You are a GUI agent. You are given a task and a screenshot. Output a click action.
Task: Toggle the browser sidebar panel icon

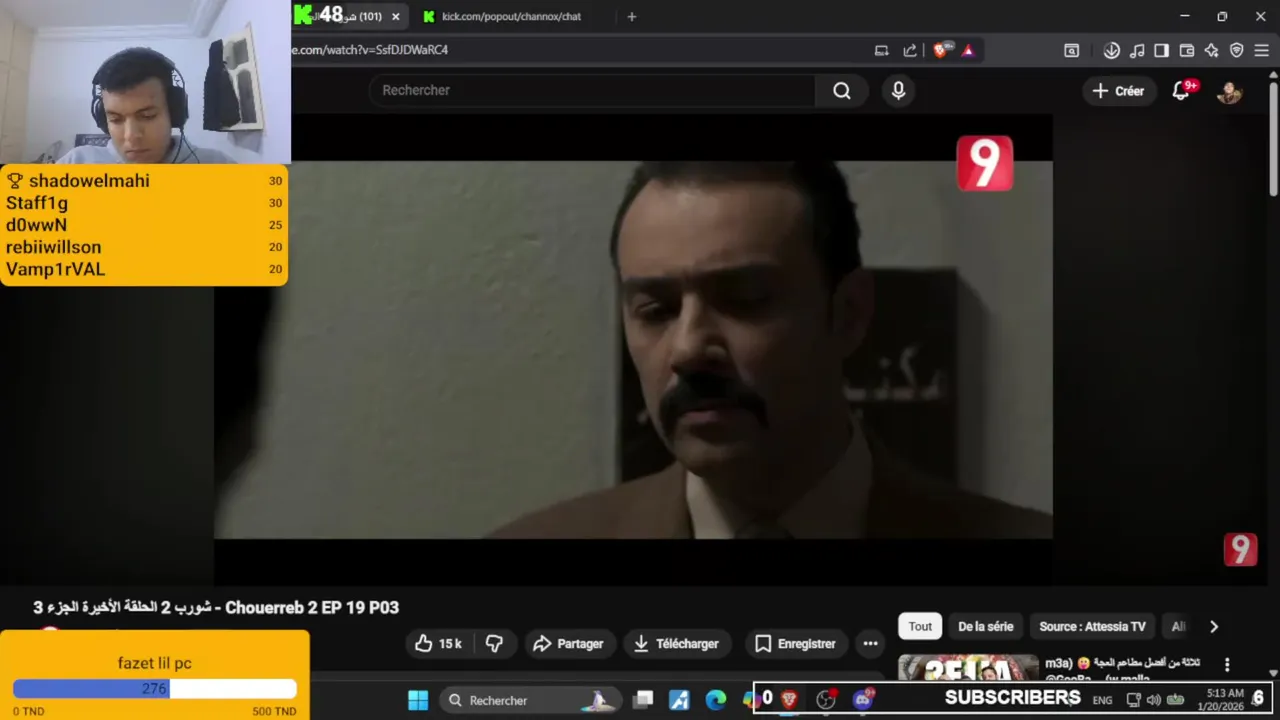(1161, 50)
